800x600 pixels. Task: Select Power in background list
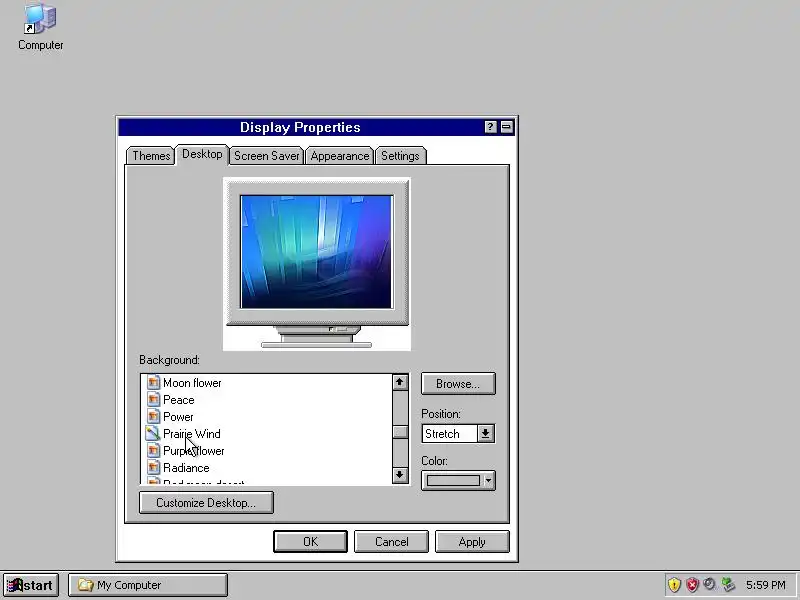tap(178, 417)
